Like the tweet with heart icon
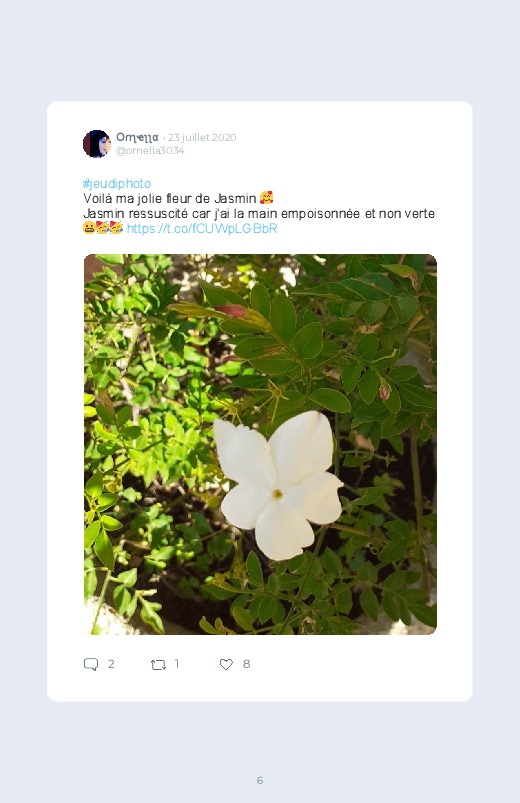520x803 pixels. click(x=226, y=664)
